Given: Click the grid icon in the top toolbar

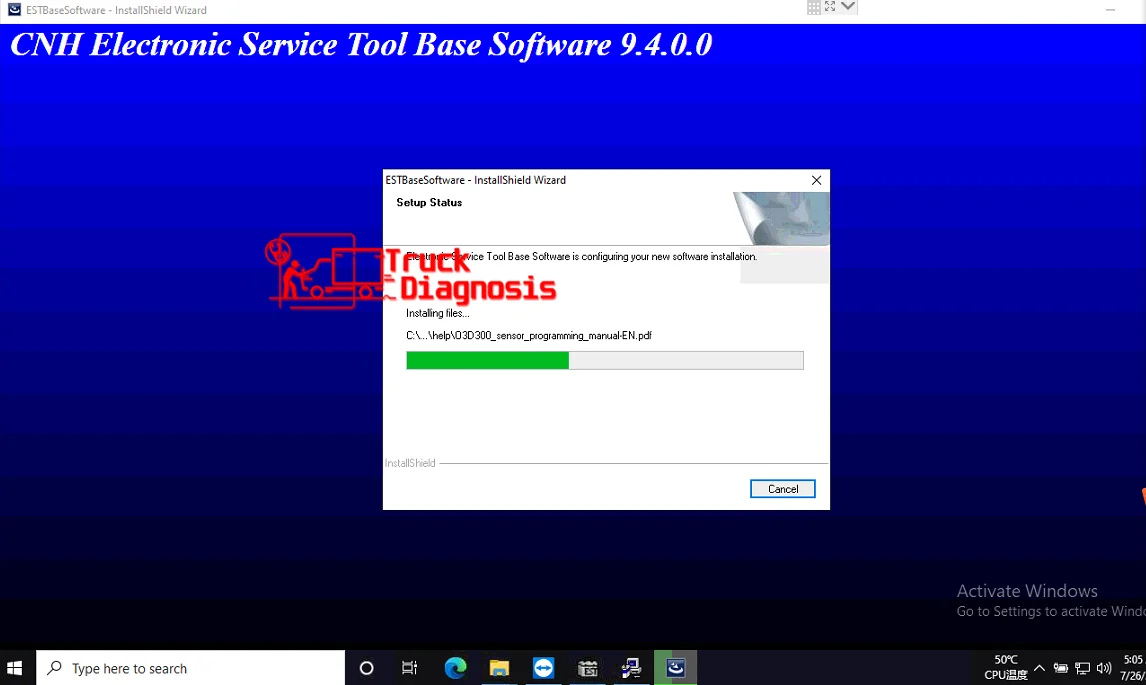Looking at the screenshot, I should coord(813,7).
